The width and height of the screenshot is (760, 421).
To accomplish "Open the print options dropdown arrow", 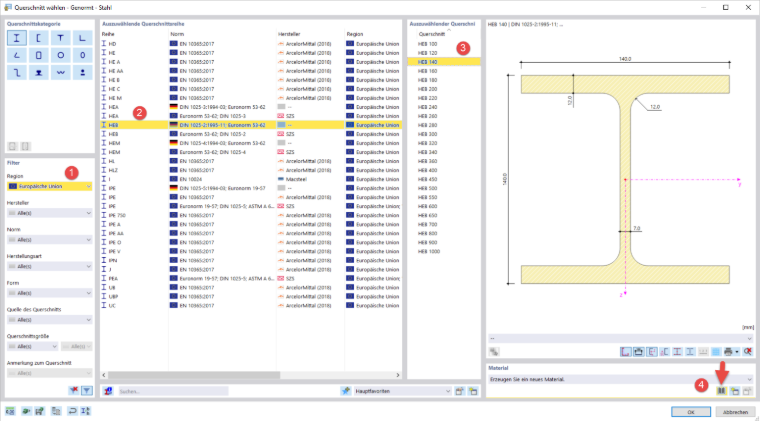I will tap(737, 352).
